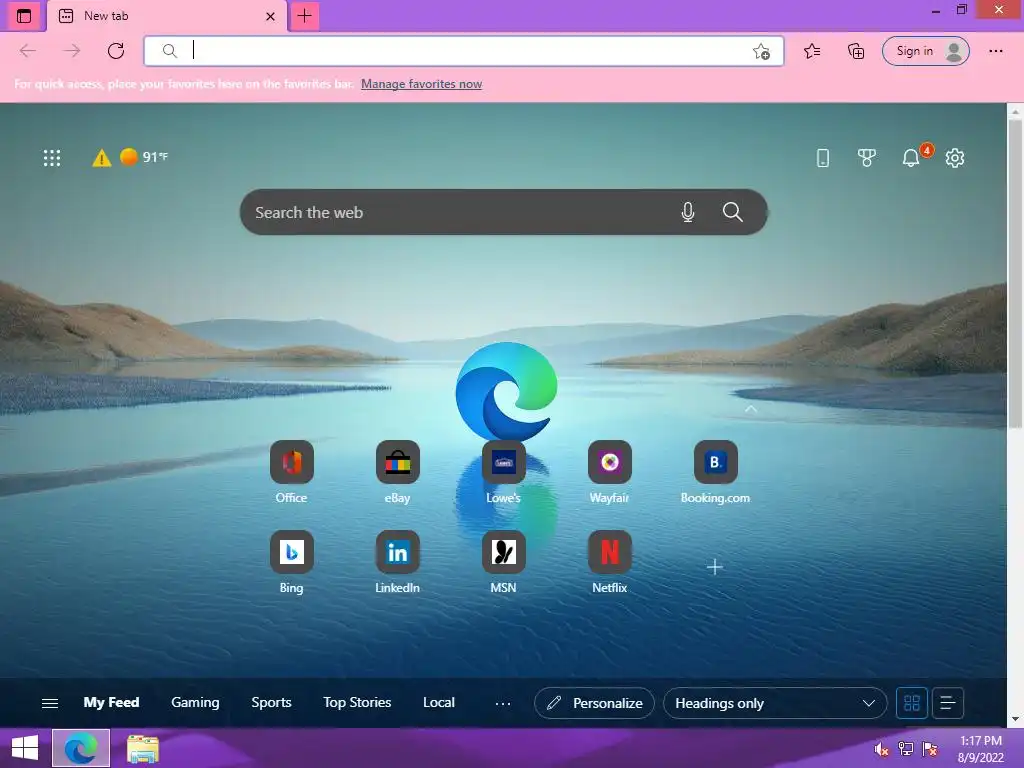Switch feed to grid view
Image resolution: width=1024 pixels, height=768 pixels.
912,703
